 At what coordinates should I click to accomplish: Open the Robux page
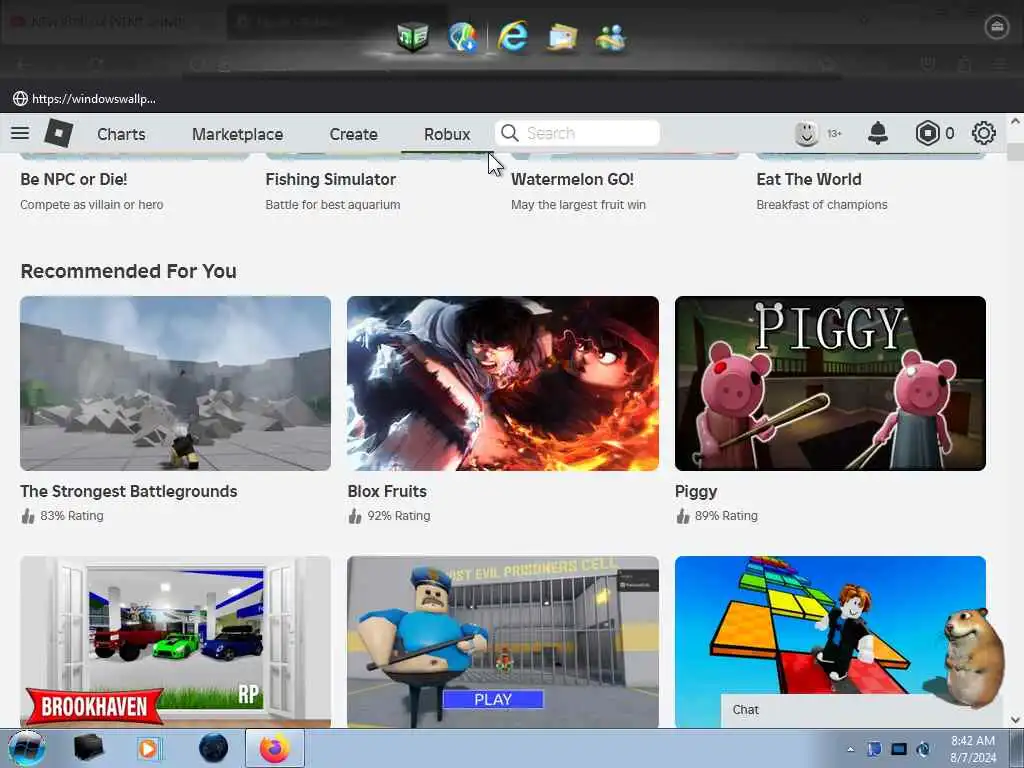click(x=447, y=134)
